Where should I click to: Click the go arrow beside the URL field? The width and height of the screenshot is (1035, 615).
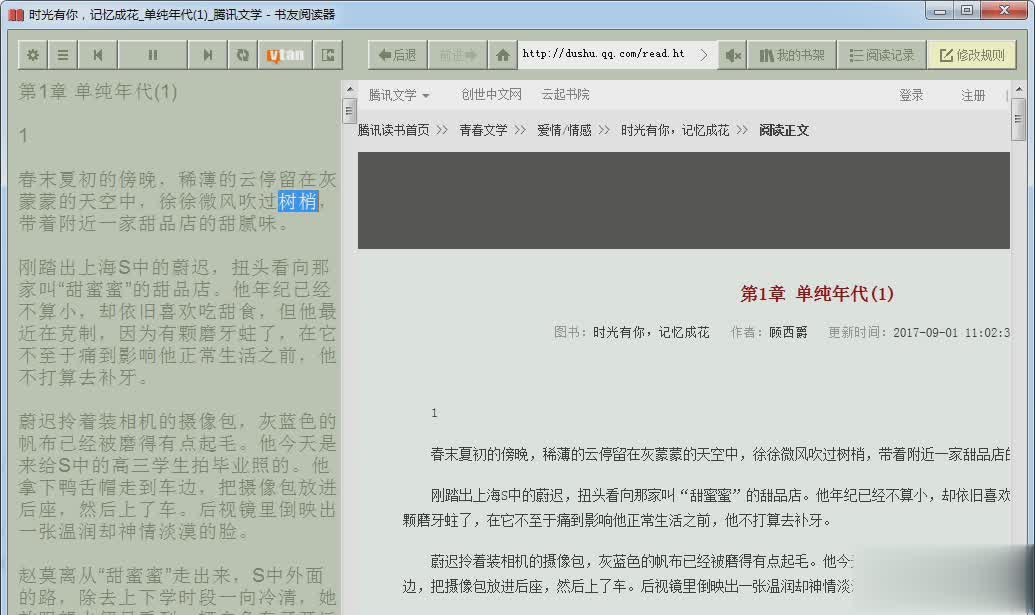tap(704, 55)
